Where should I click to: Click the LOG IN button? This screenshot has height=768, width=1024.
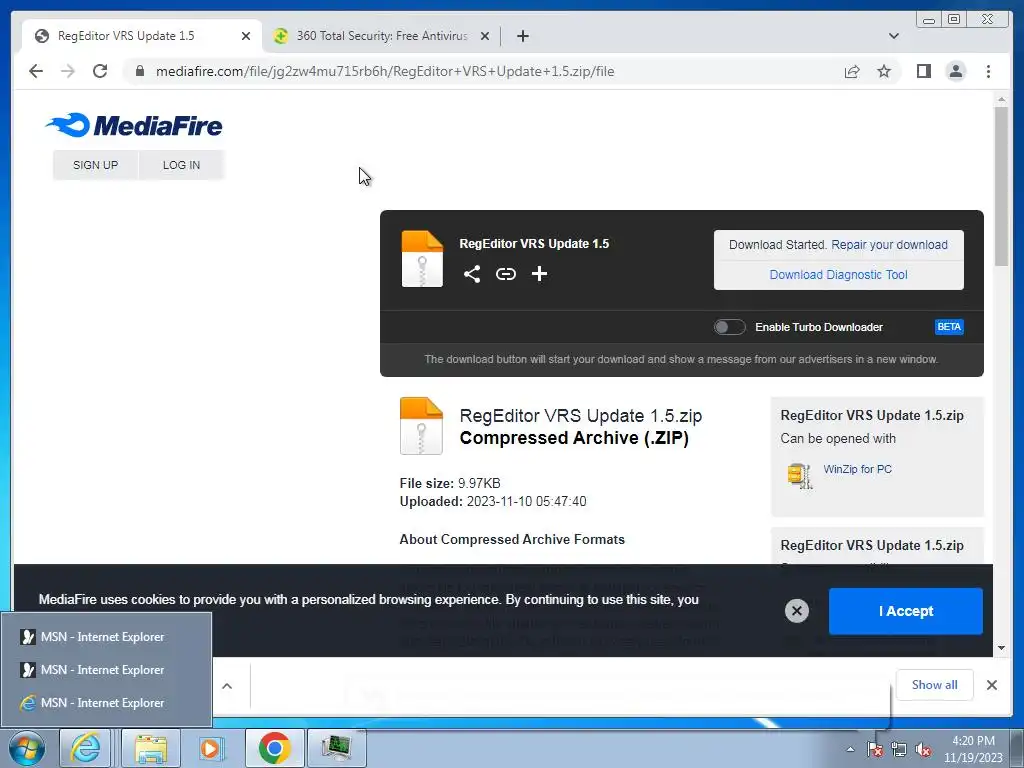pyautogui.click(x=182, y=165)
